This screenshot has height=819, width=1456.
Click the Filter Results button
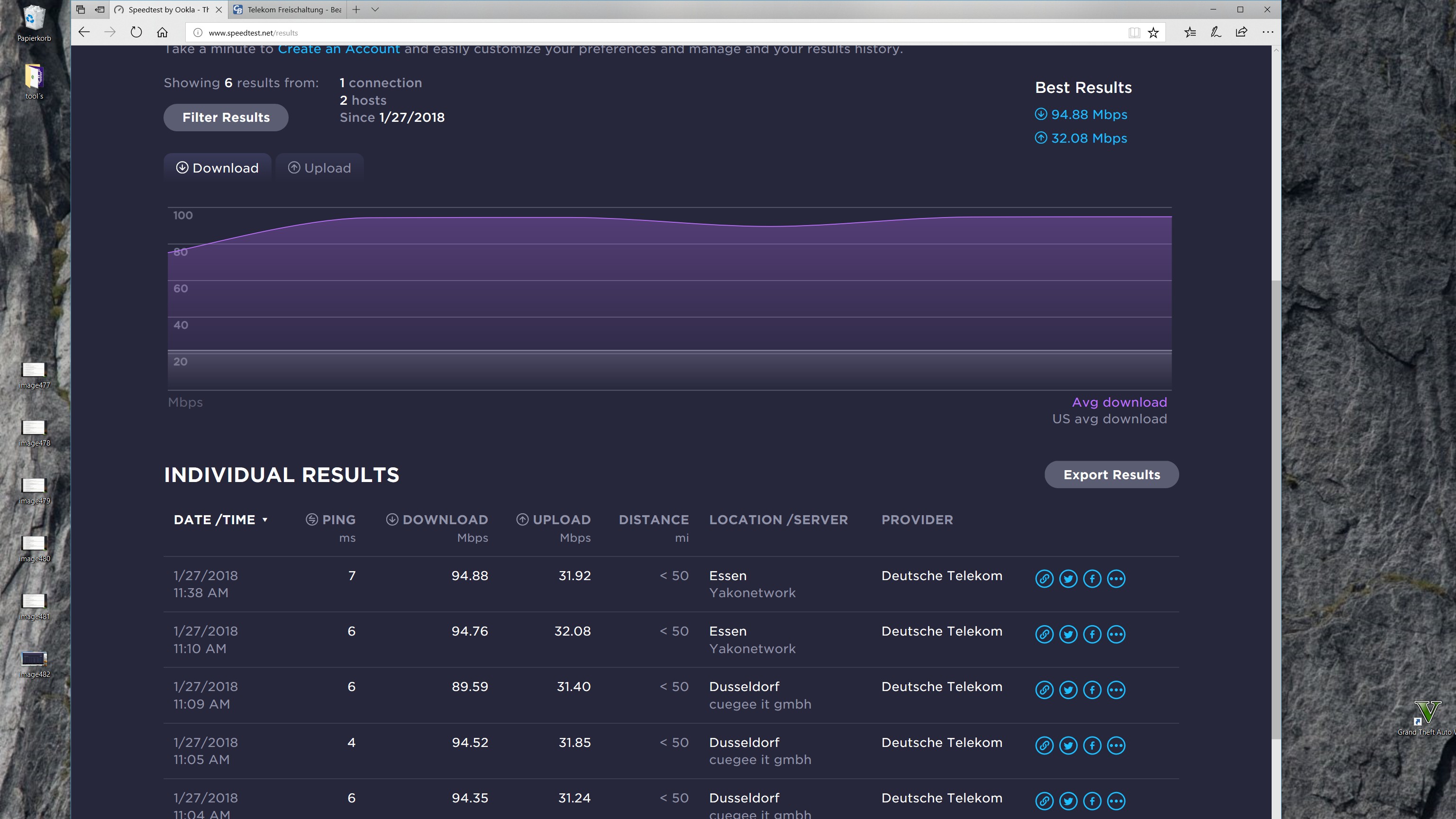(x=226, y=118)
